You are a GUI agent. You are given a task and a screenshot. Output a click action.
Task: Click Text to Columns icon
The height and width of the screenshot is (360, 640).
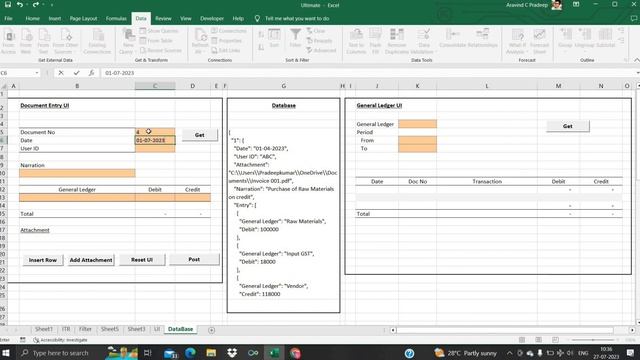pyautogui.click(x=356, y=41)
